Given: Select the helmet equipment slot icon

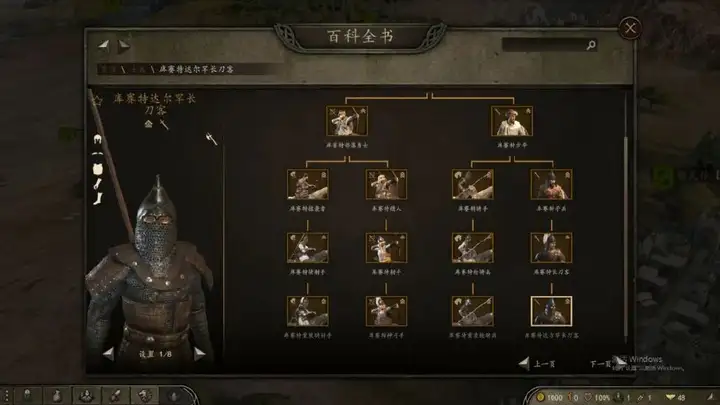Looking at the screenshot, I should (97, 139).
